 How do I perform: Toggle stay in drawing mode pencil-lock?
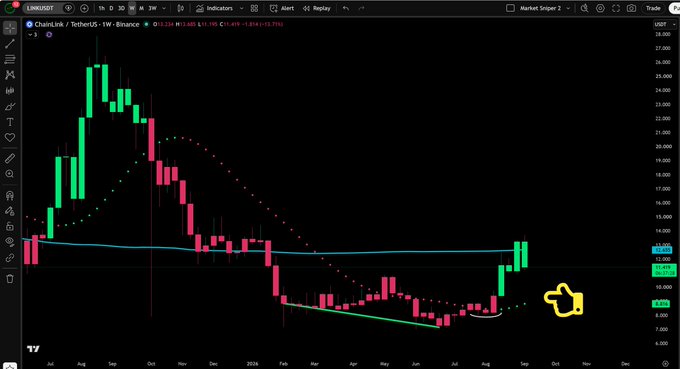click(10, 211)
